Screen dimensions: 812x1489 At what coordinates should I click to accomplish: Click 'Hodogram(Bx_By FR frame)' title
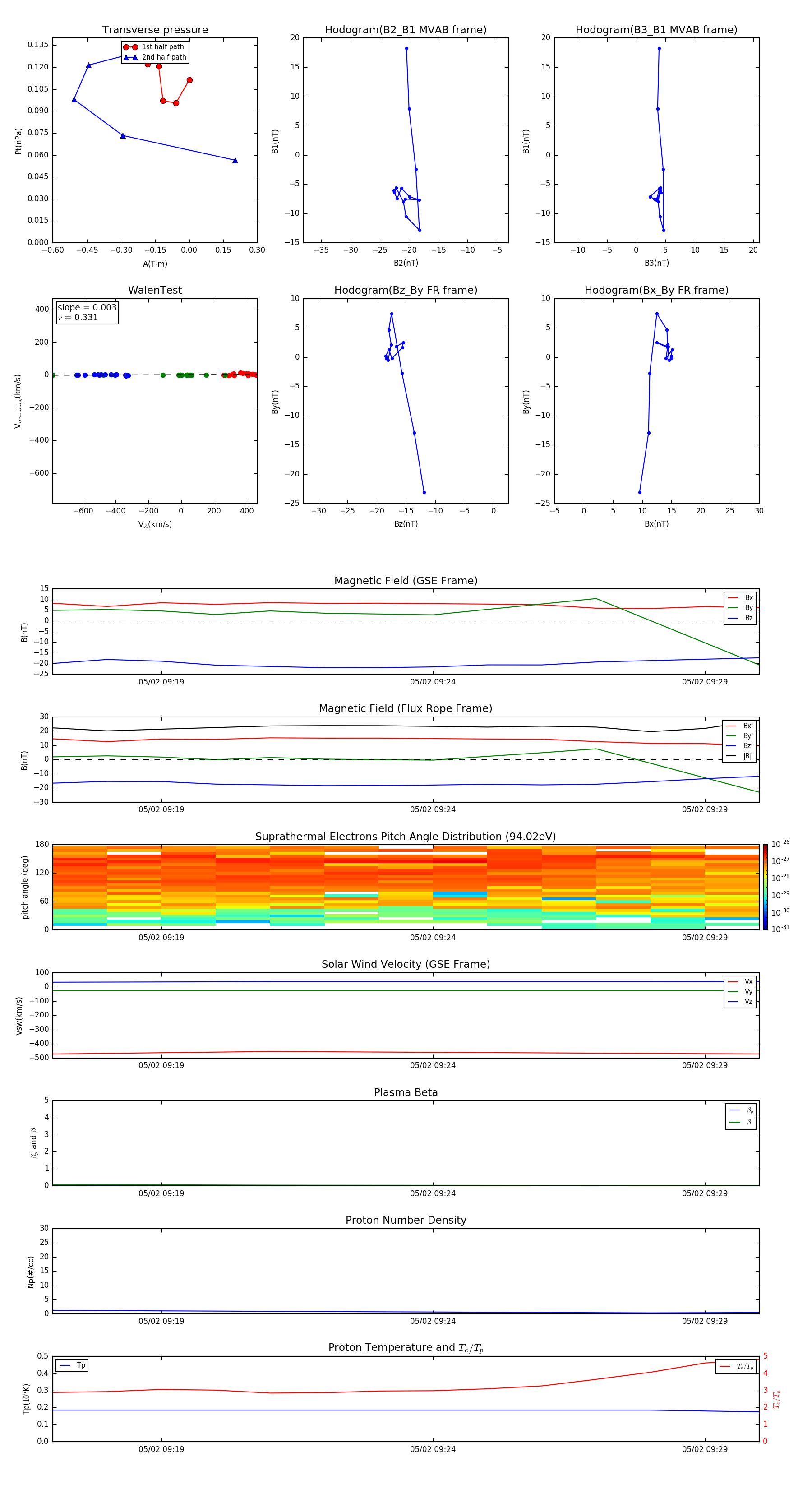(656, 290)
